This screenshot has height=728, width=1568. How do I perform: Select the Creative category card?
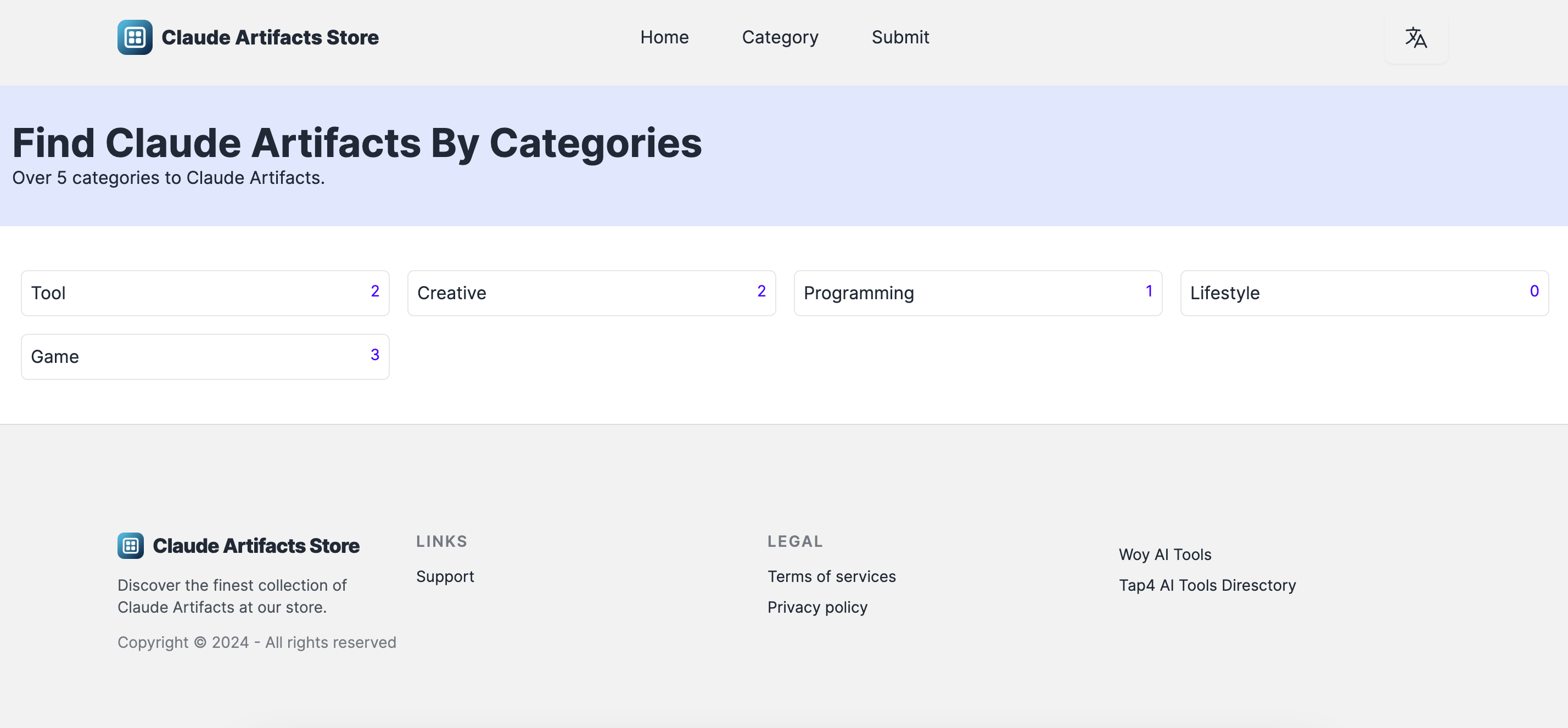click(590, 293)
